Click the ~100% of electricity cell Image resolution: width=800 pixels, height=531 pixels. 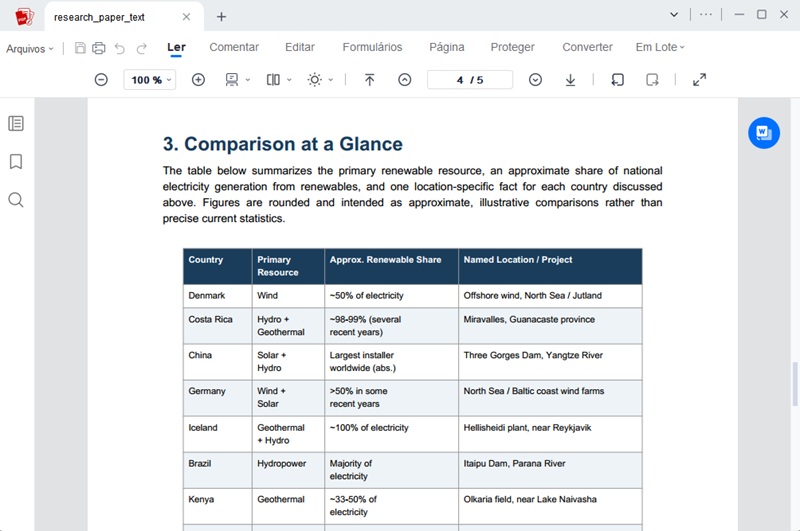pos(391,434)
